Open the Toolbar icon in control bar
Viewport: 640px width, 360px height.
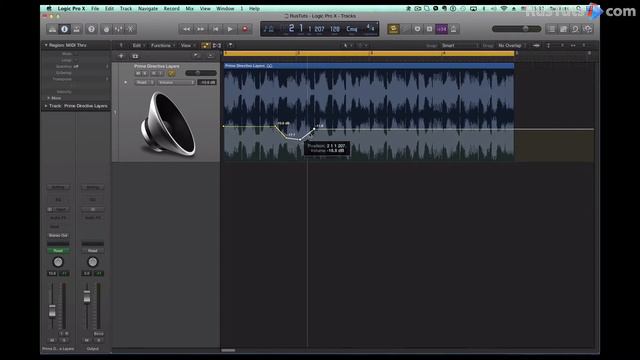76,29
